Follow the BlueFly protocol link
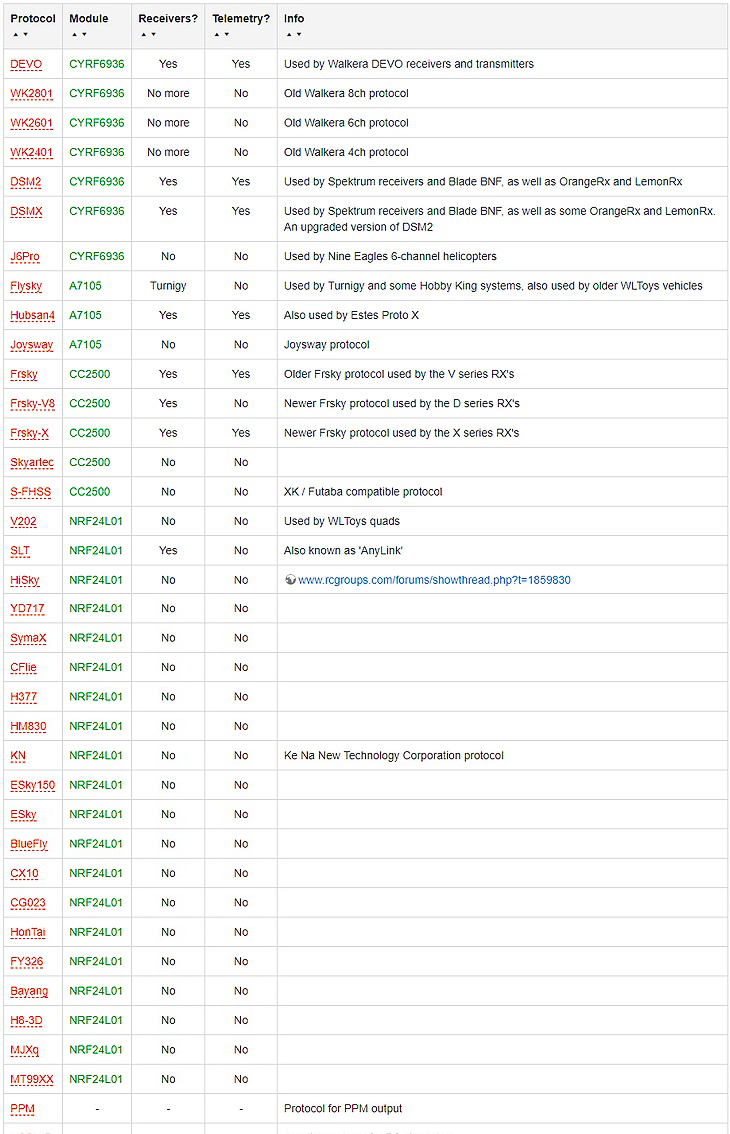The width and height of the screenshot is (730, 1134). (x=29, y=844)
